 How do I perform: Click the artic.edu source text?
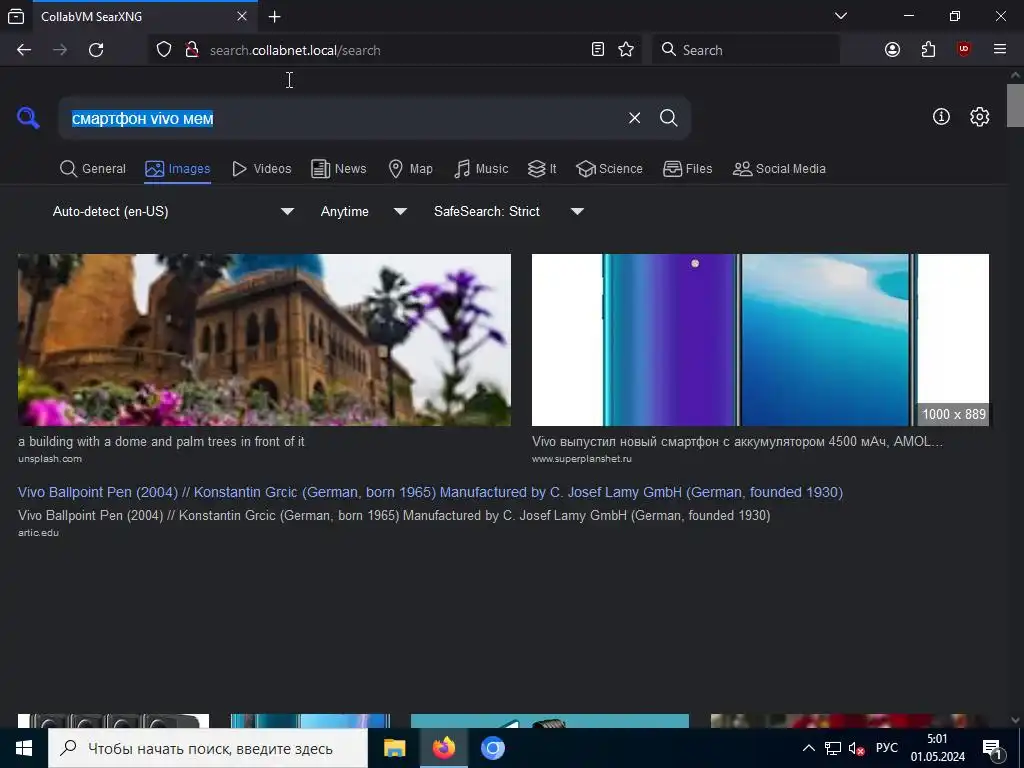pos(38,532)
